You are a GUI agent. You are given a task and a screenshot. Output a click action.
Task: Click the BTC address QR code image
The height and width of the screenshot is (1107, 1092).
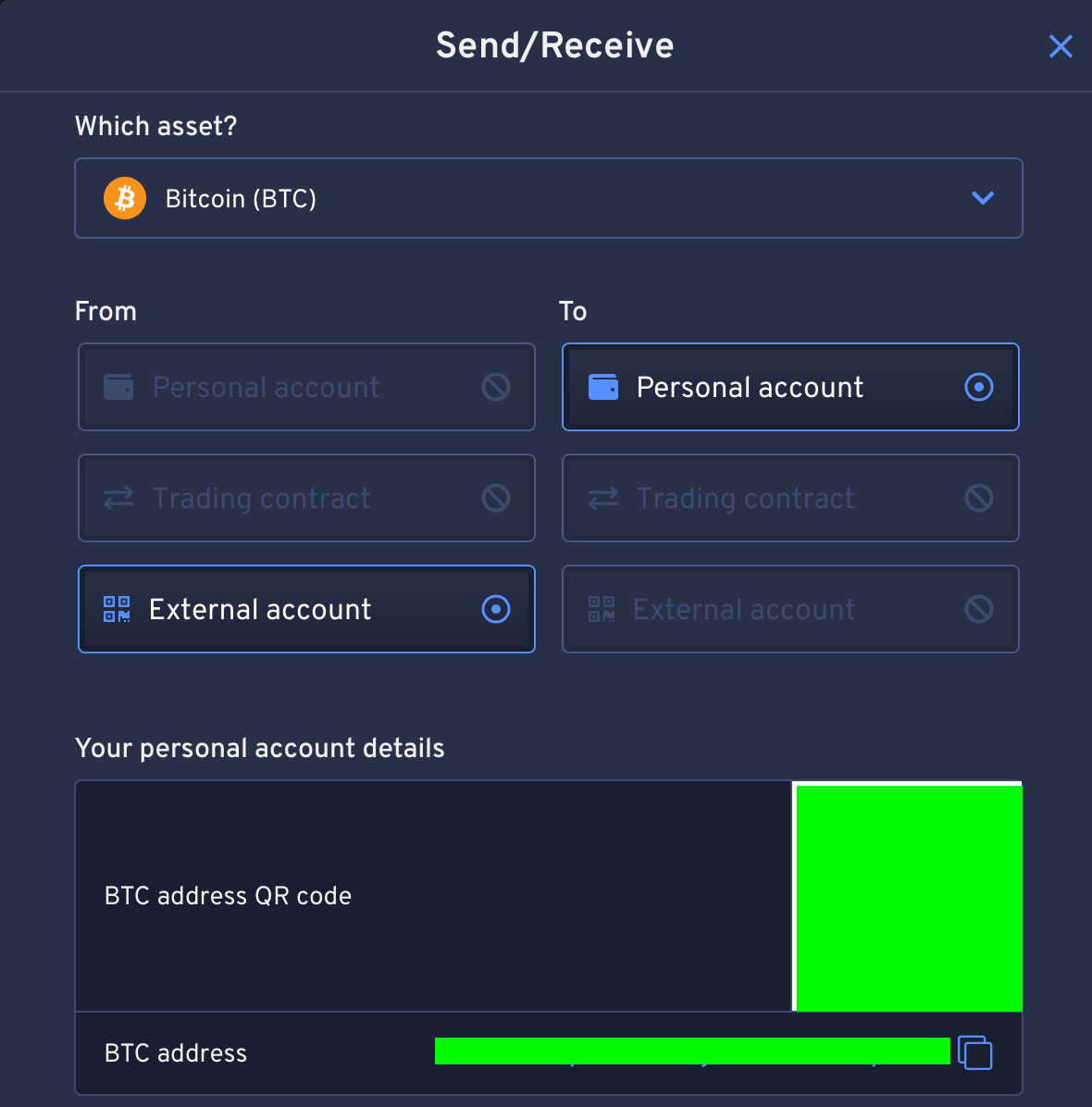(908, 897)
